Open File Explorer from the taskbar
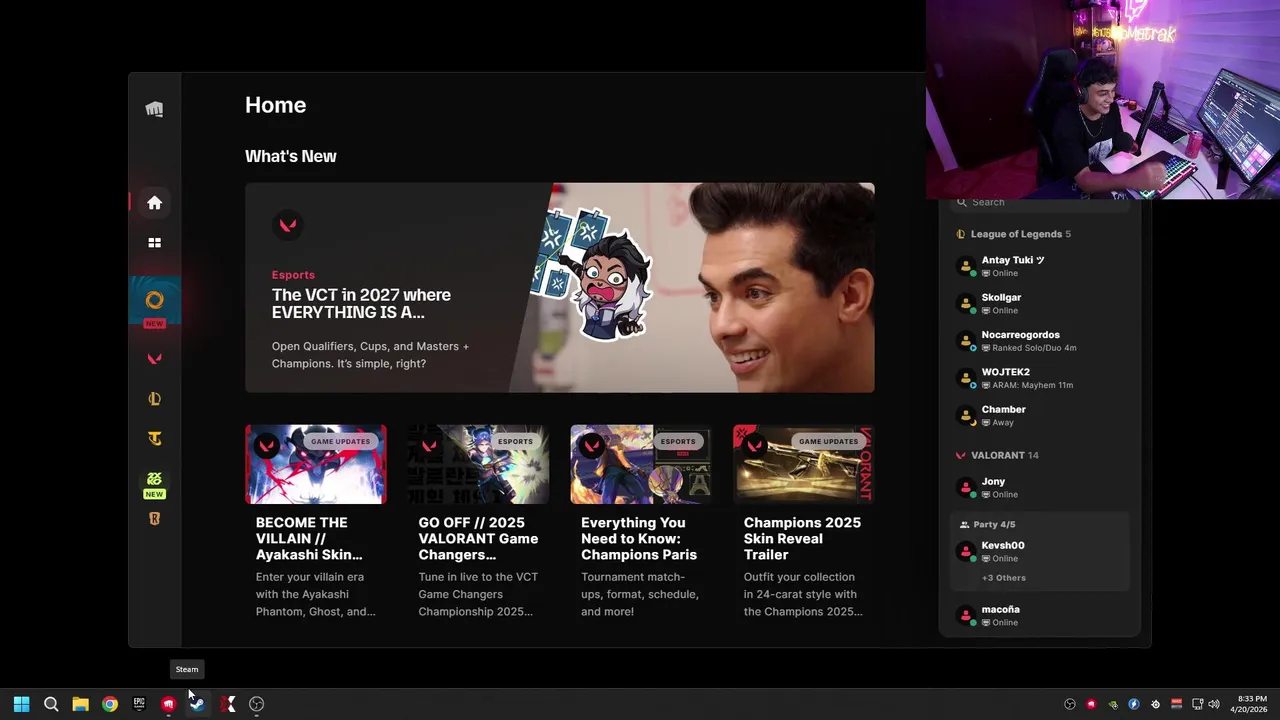Image resolution: width=1280 pixels, height=720 pixels. (x=80, y=704)
